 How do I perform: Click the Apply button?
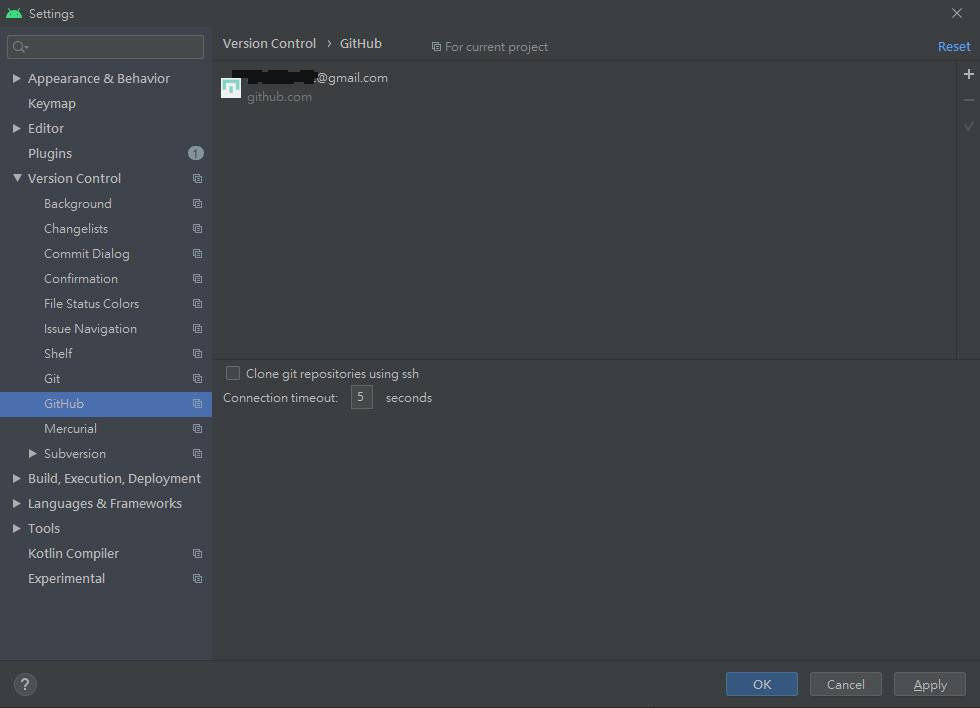[929, 684]
